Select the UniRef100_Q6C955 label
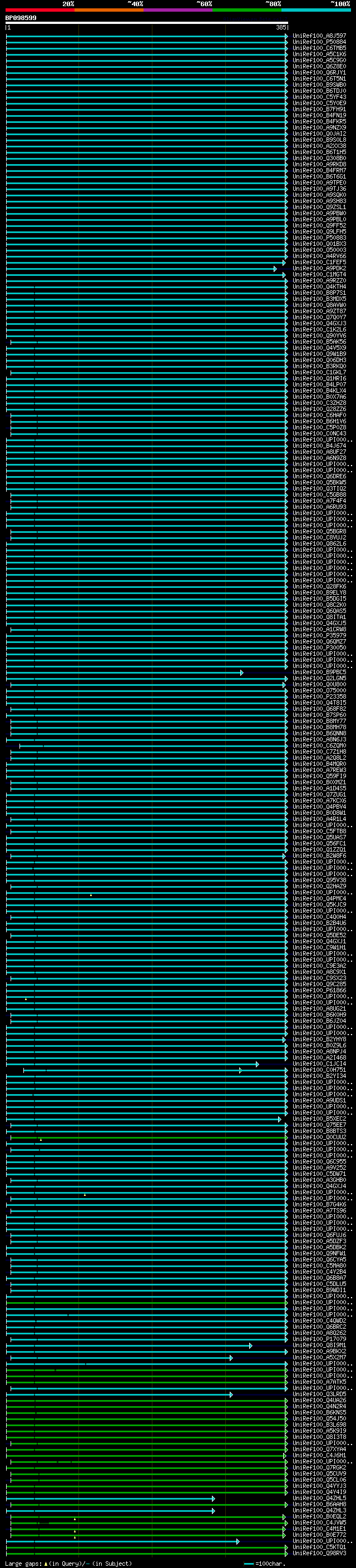This screenshot has height=1568, width=356. point(319,1162)
